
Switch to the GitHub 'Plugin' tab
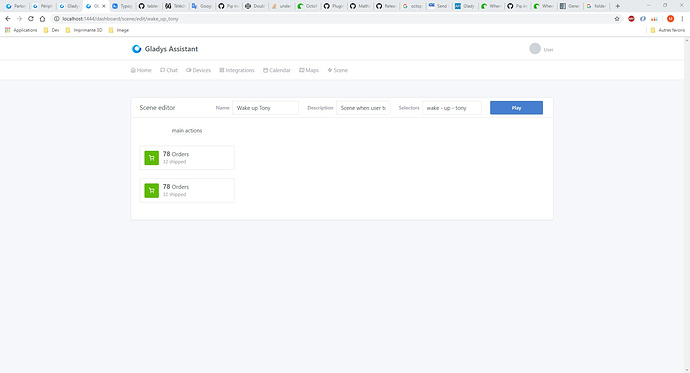tap(334, 6)
